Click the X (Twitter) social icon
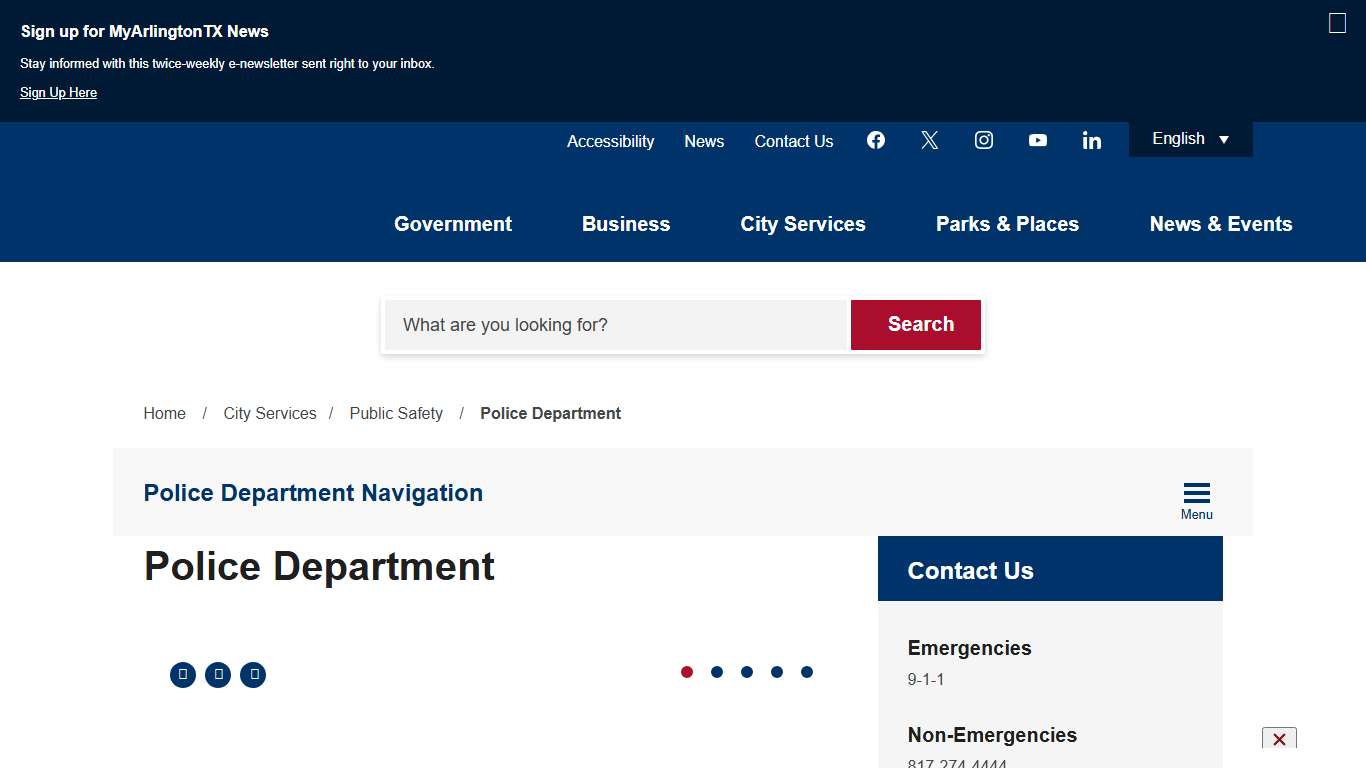1366x768 pixels. [930, 140]
